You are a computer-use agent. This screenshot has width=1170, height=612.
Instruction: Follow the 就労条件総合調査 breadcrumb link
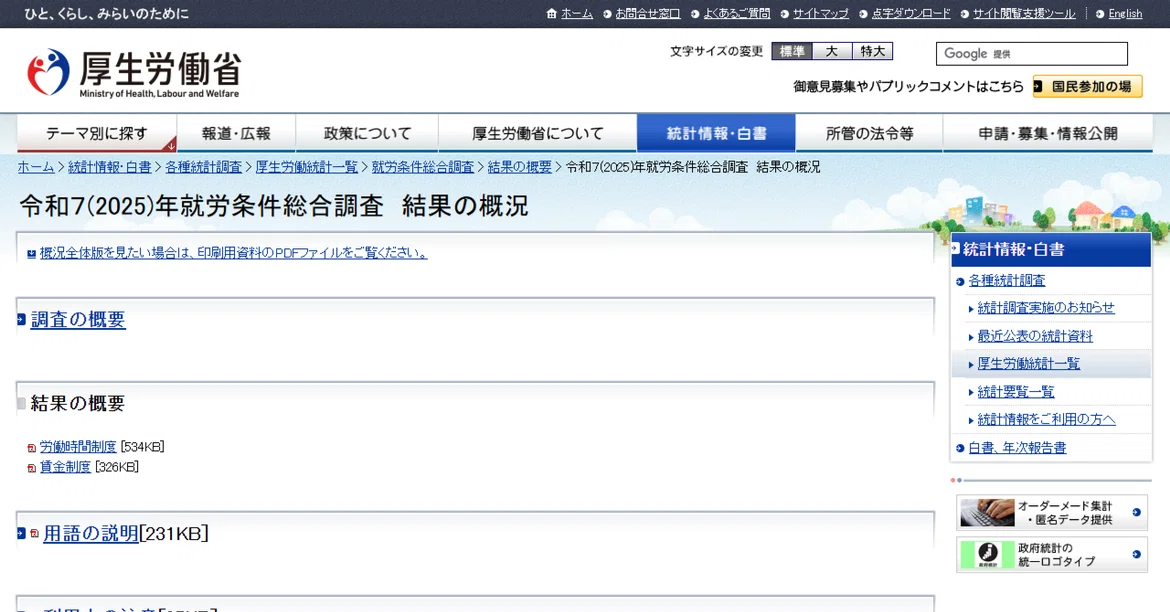[423, 167]
